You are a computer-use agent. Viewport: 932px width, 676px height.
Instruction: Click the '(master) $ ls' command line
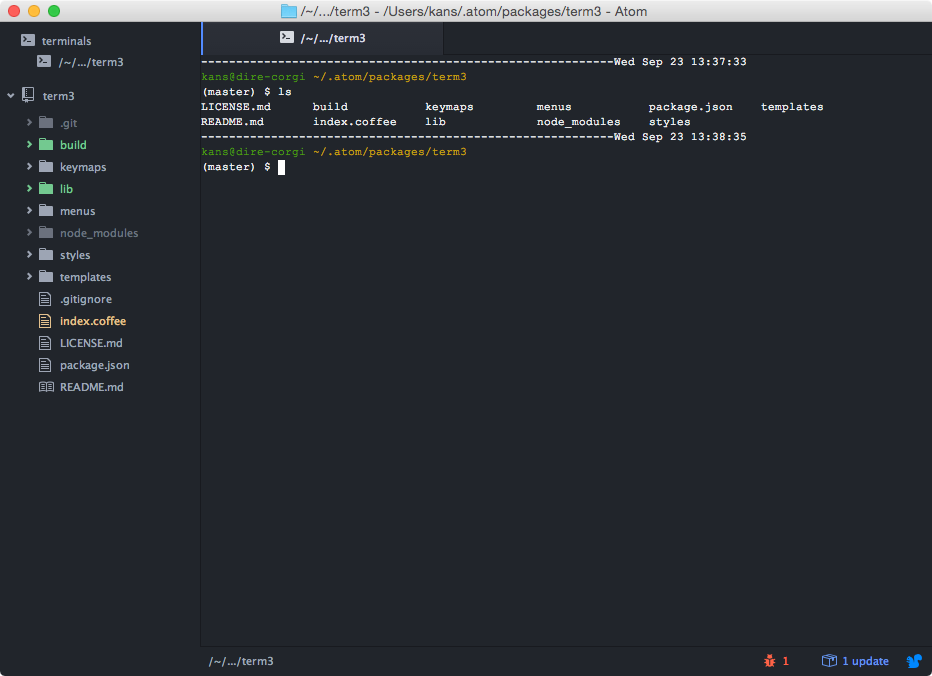(247, 92)
